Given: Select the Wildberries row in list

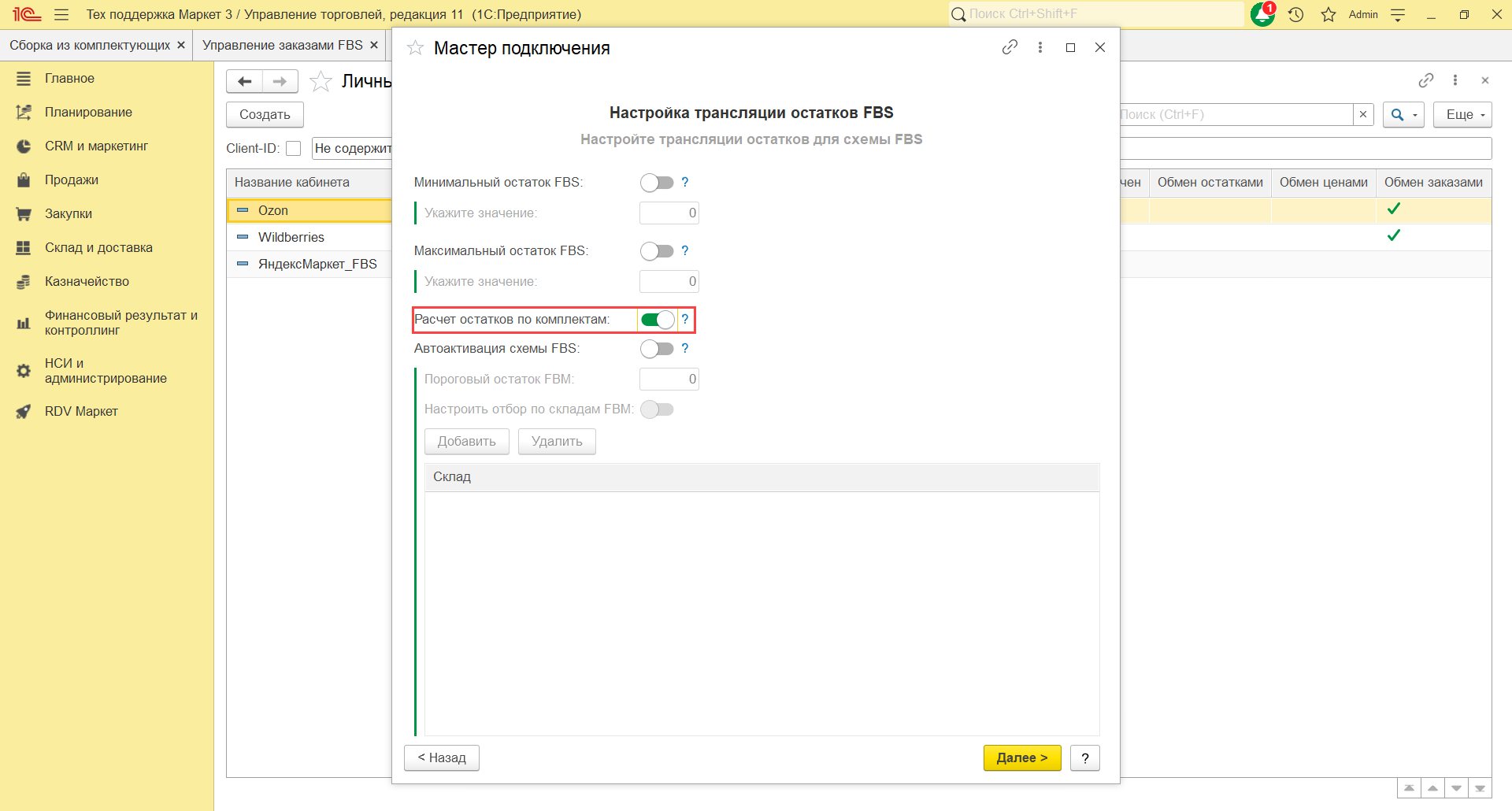Looking at the screenshot, I should (291, 237).
